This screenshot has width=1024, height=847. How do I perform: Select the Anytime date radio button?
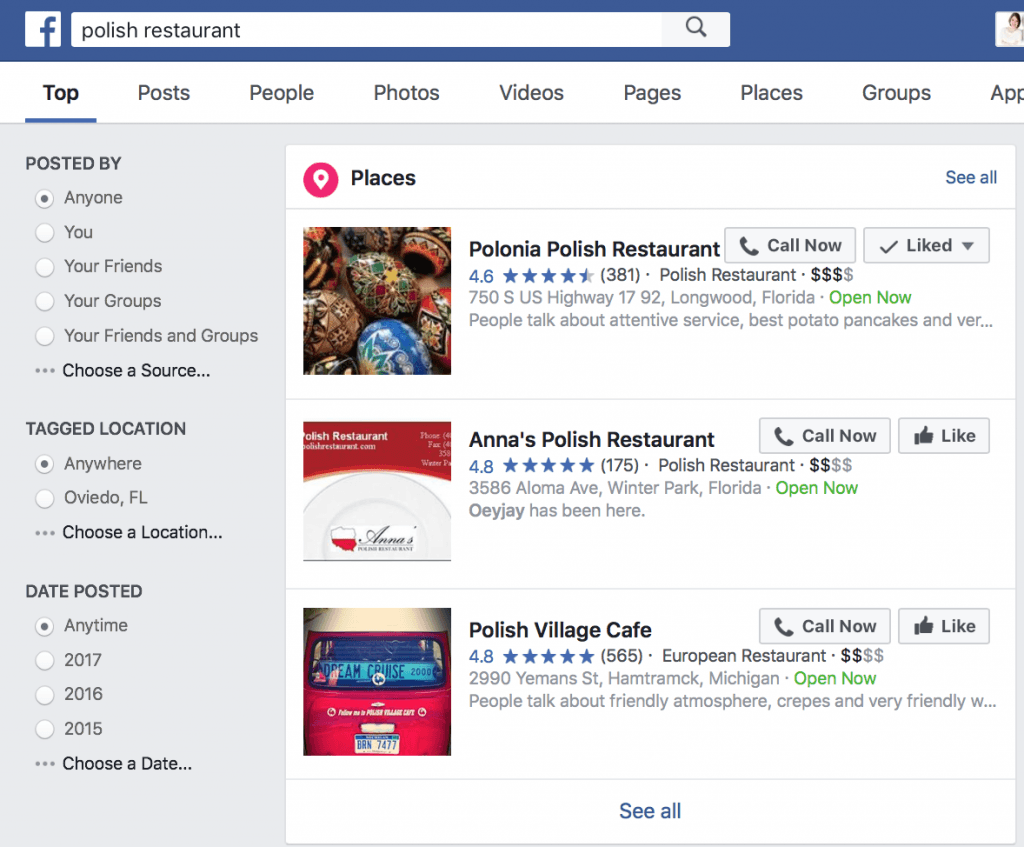pos(44,626)
